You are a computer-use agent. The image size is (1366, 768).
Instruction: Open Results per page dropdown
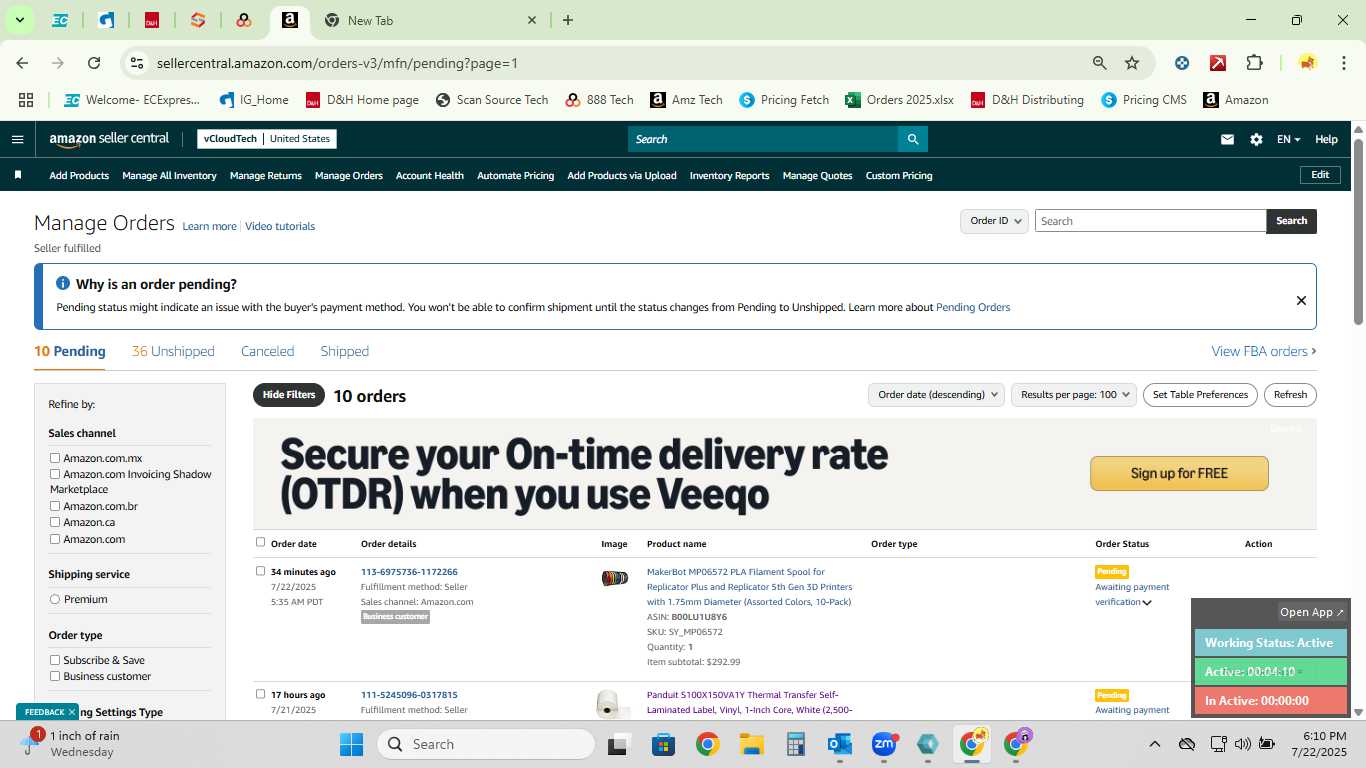point(1074,395)
